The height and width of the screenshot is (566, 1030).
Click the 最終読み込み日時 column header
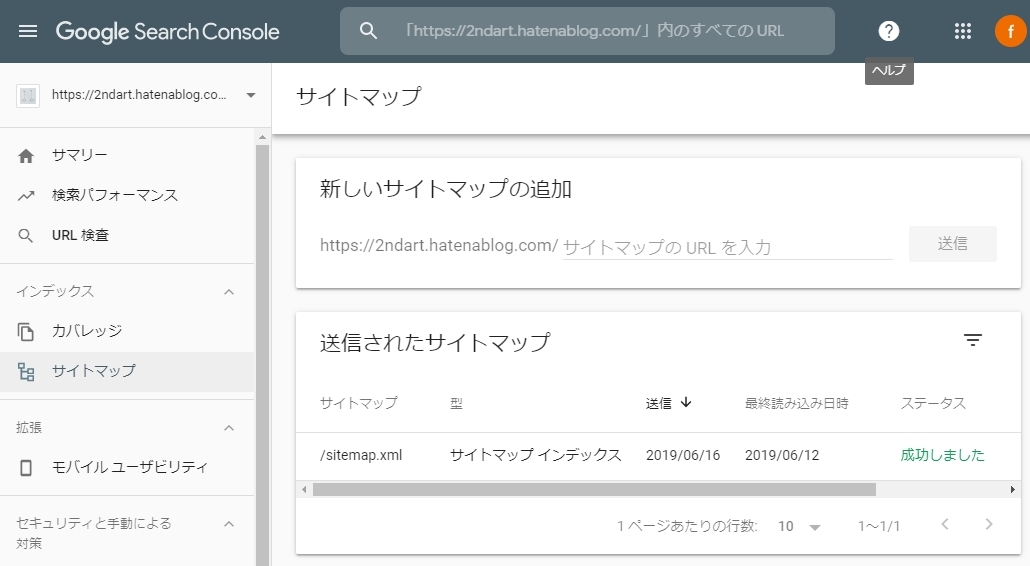pos(797,403)
